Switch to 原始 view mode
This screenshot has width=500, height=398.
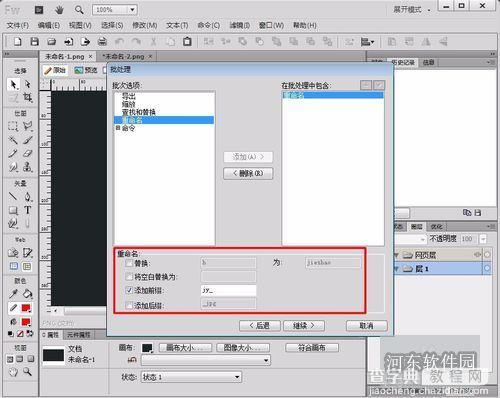point(55,70)
